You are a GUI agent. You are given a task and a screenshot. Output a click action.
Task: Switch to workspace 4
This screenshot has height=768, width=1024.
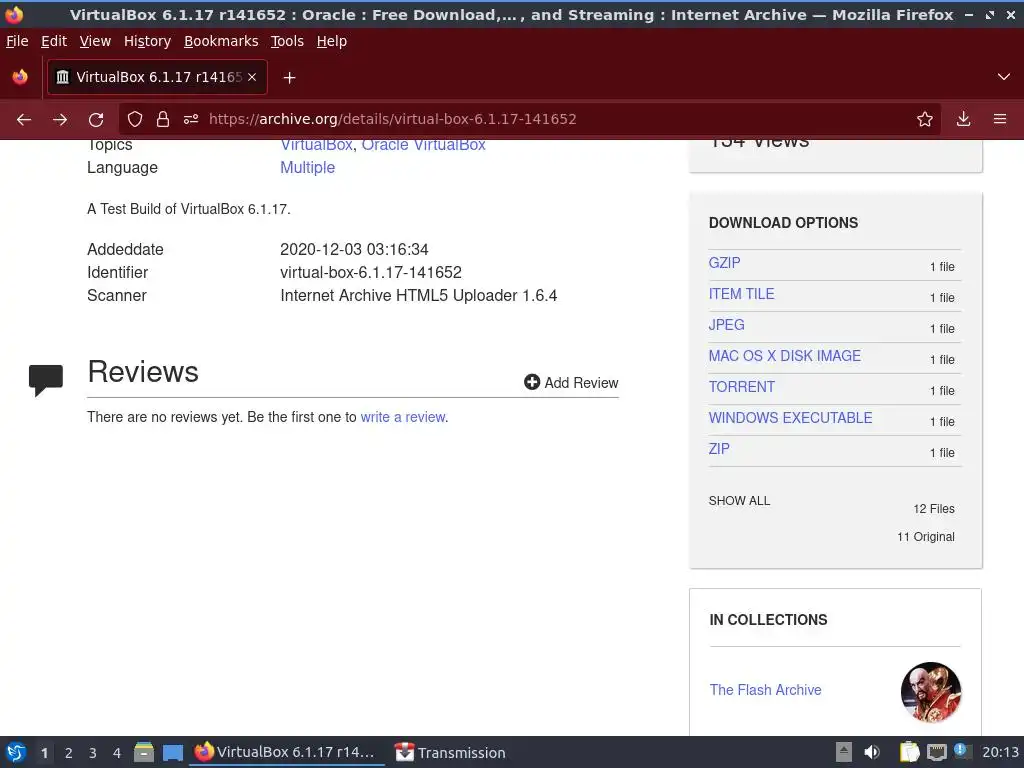(x=117, y=753)
